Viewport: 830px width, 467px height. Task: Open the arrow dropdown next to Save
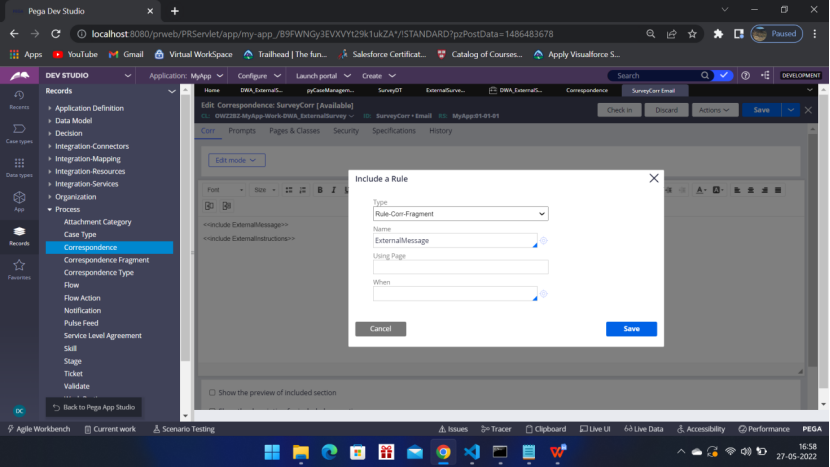pos(790,110)
